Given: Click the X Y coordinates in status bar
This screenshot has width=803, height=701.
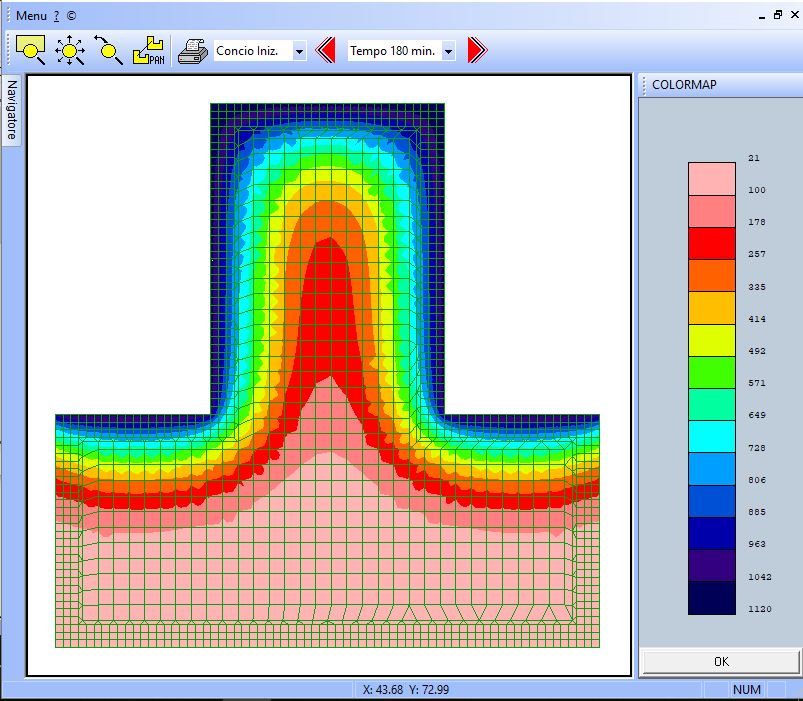Looking at the screenshot, I should [406, 690].
